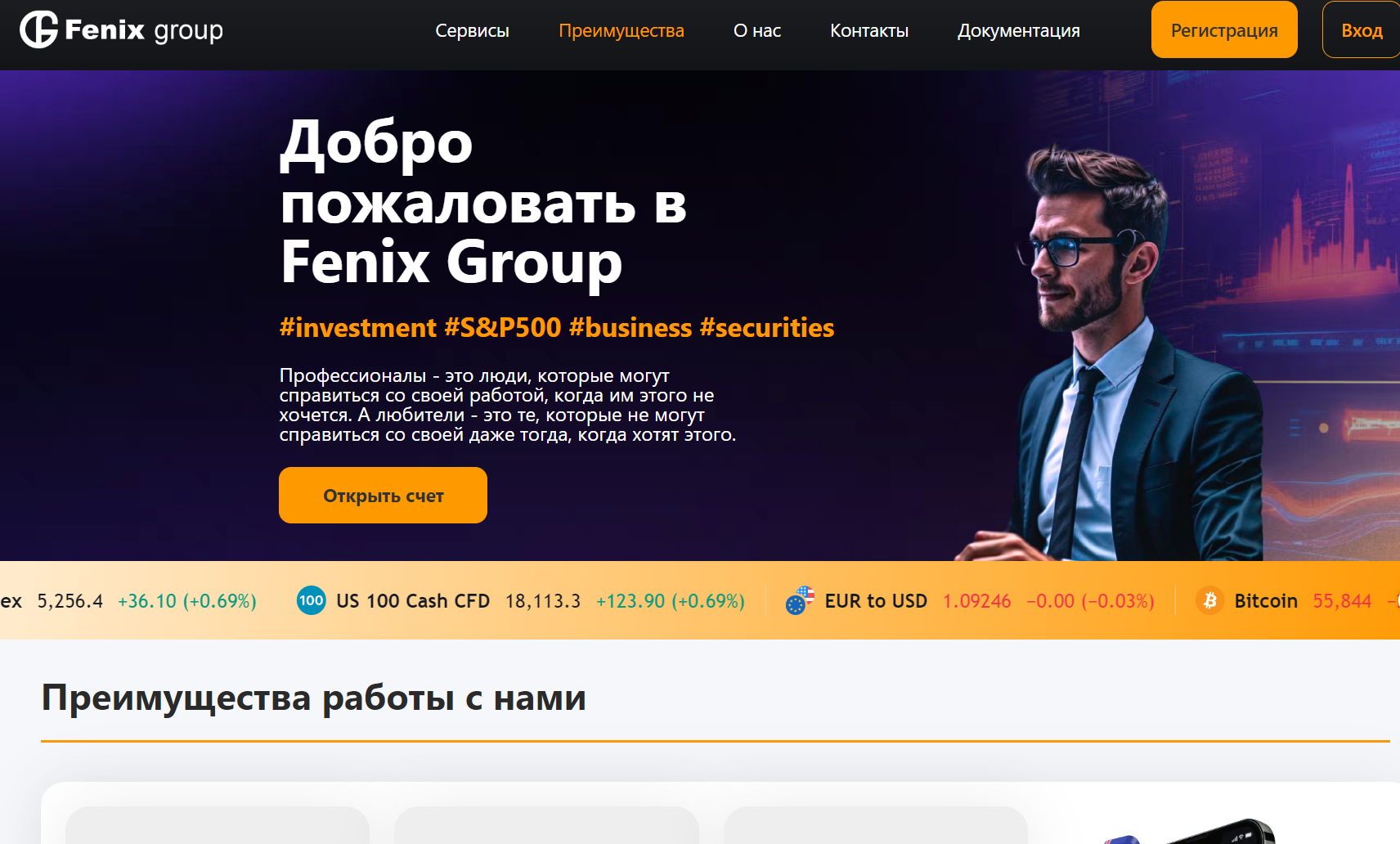Click the Fenix group brand text
The height and width of the screenshot is (844, 1400).
tap(144, 30)
